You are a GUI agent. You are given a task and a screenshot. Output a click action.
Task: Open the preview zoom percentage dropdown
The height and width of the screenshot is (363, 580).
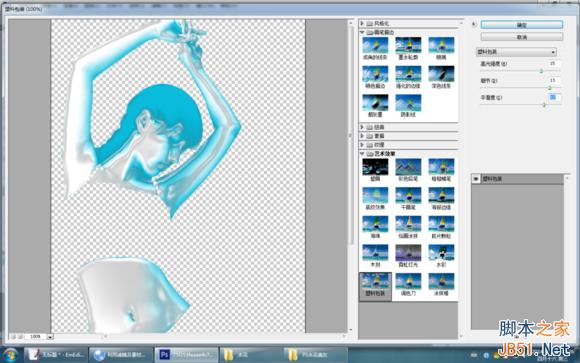[50, 337]
